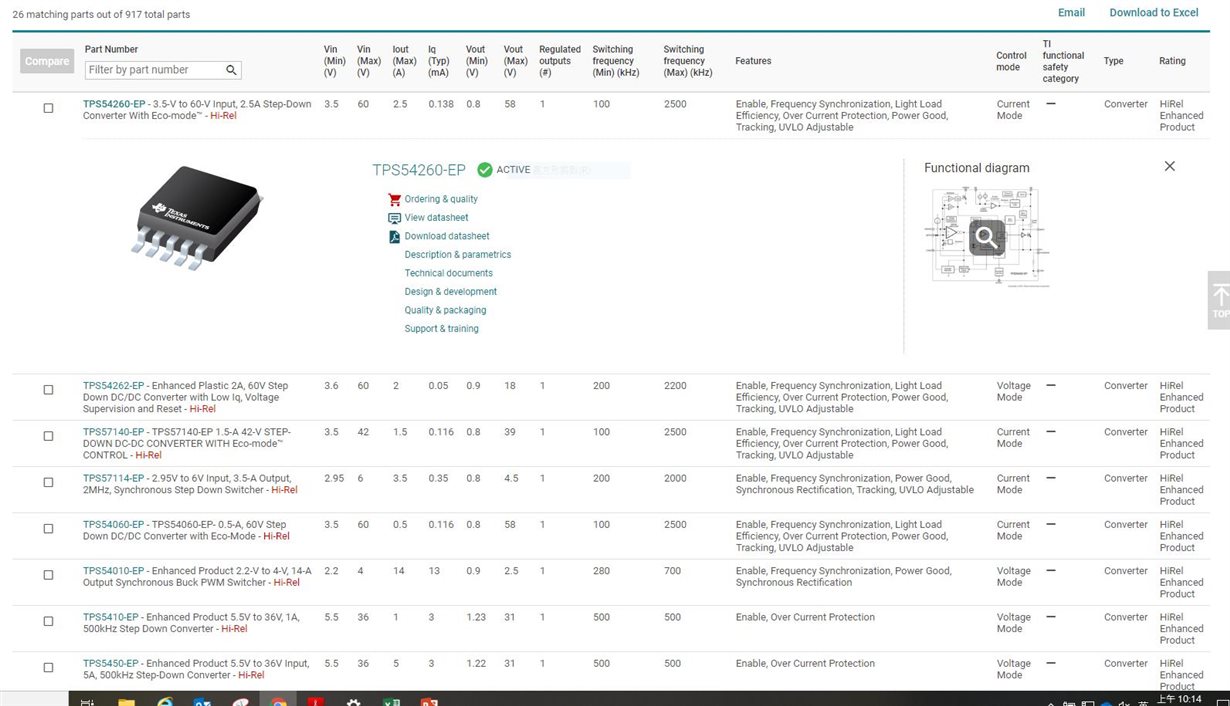Click the Compare button
1230x706 pixels.
(x=47, y=61)
